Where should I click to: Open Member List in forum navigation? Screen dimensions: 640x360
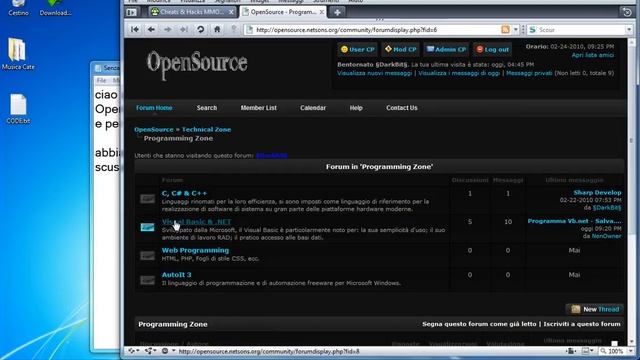point(258,108)
